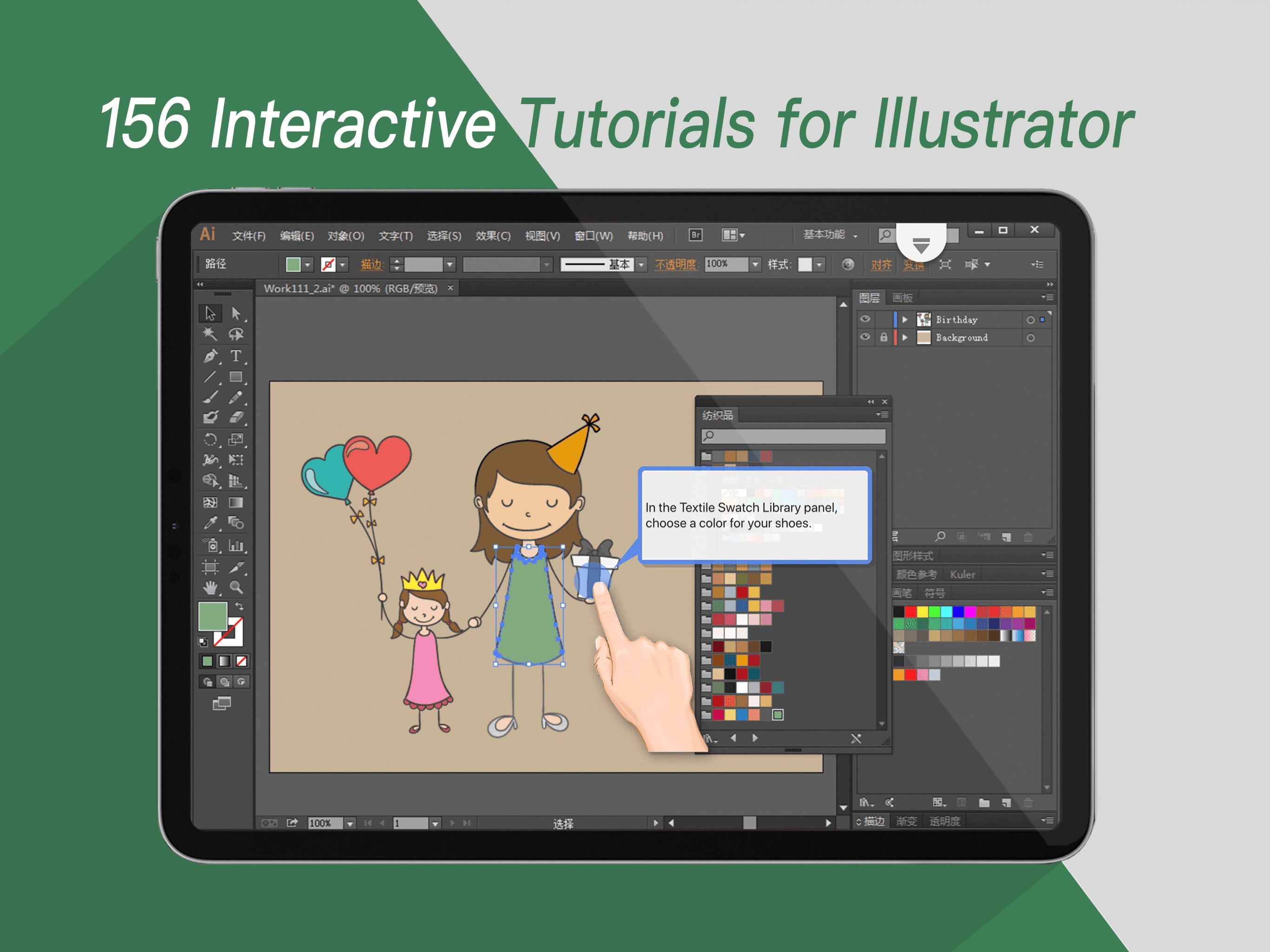Select the Zoom tool
1270x952 pixels.
[x=235, y=587]
